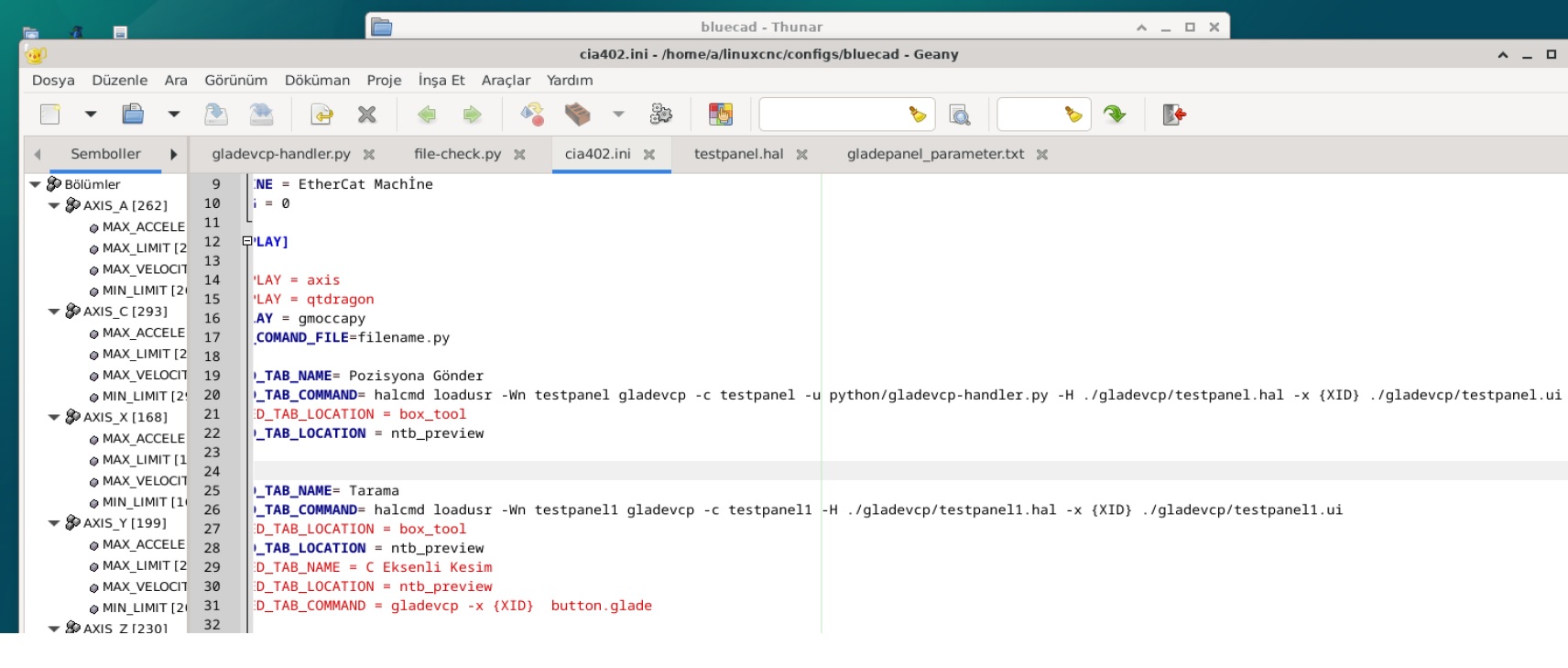Open the Düzenle menu
1568x668 pixels.
coord(119,81)
